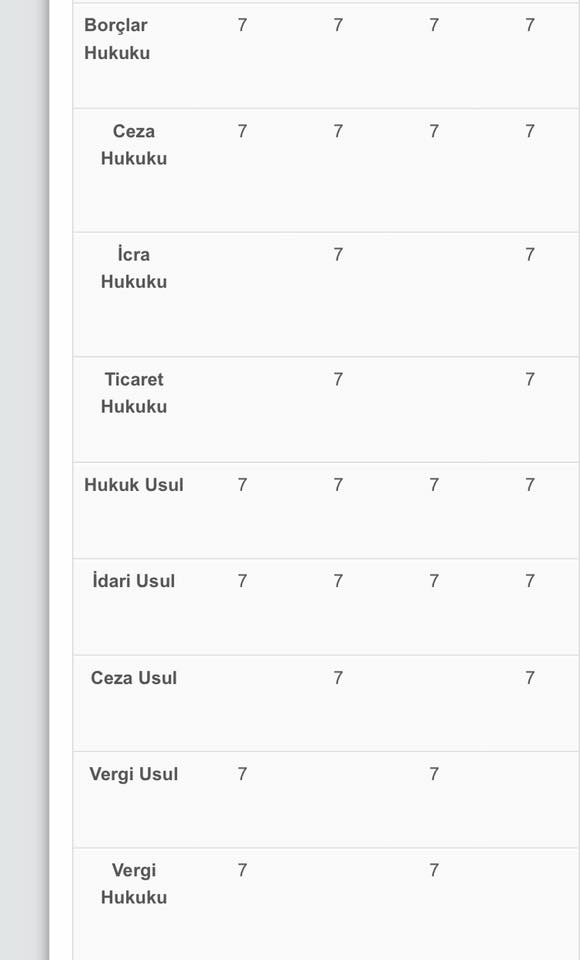Select the first 7 in Vergi Usul row
The width and height of the screenshot is (580, 960).
point(243,774)
